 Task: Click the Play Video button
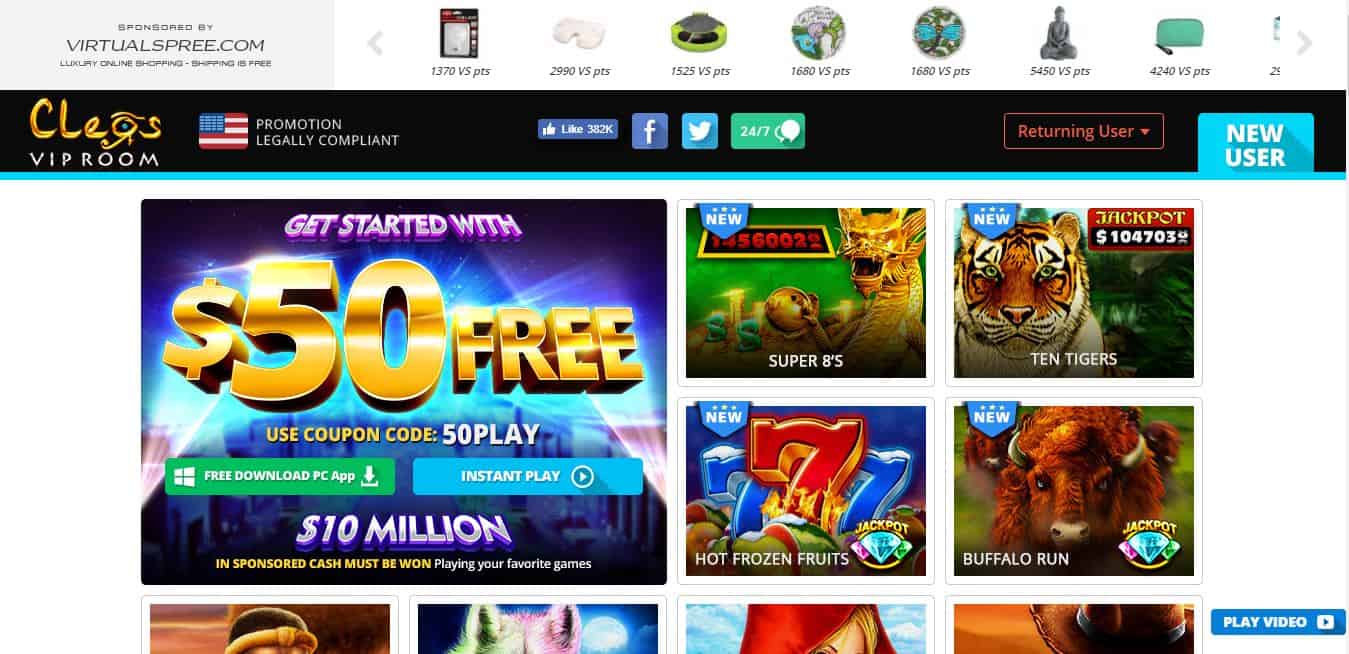point(1278,622)
